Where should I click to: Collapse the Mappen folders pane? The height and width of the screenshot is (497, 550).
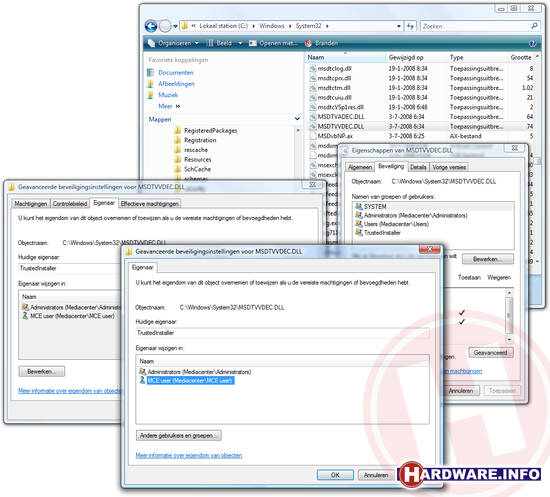click(297, 119)
